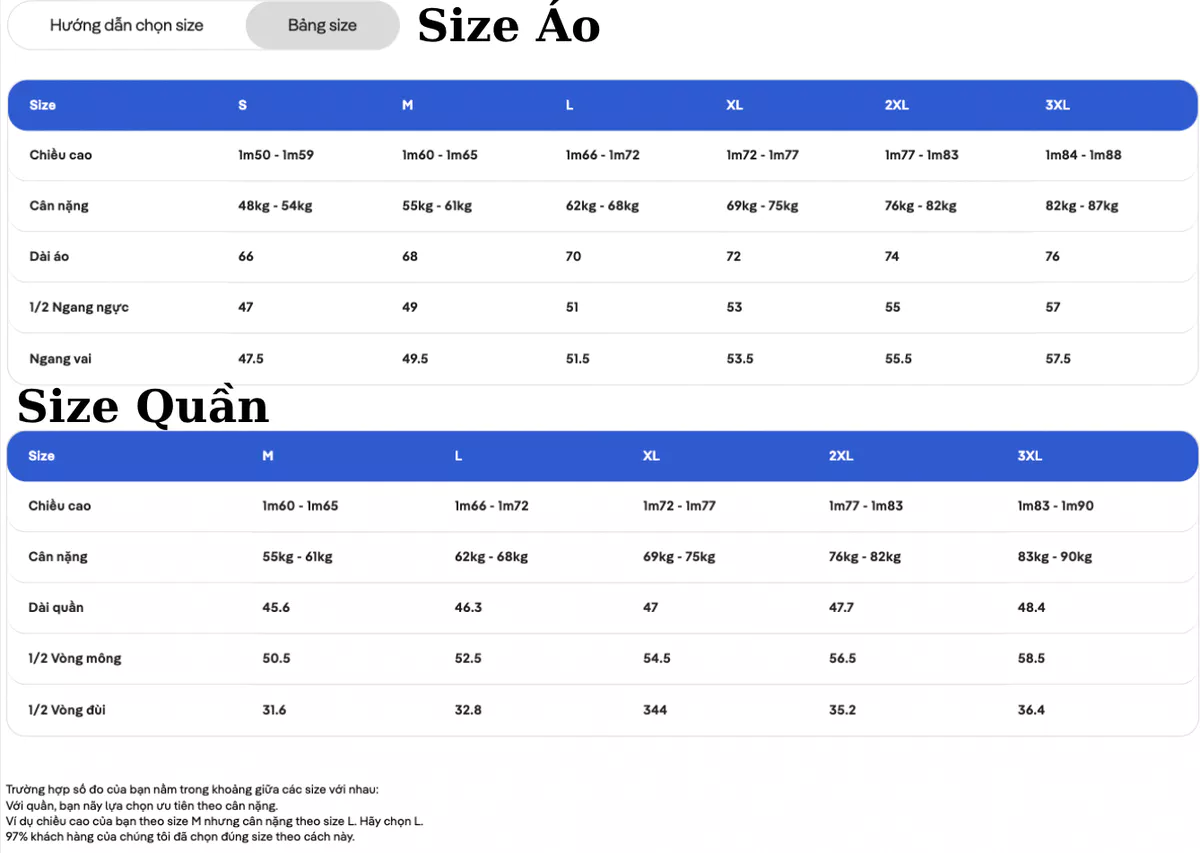This screenshot has width=1200, height=853.
Task: Click the '1/2 Vòng đùi' row label
Action: [67, 710]
